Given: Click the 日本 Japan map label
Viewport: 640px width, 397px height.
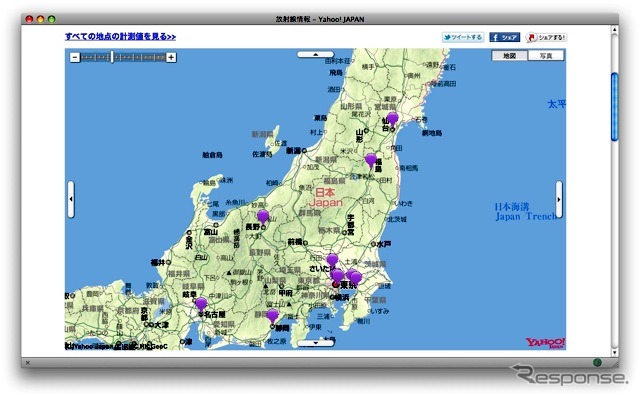Looking at the screenshot, I should pyautogui.click(x=326, y=197).
